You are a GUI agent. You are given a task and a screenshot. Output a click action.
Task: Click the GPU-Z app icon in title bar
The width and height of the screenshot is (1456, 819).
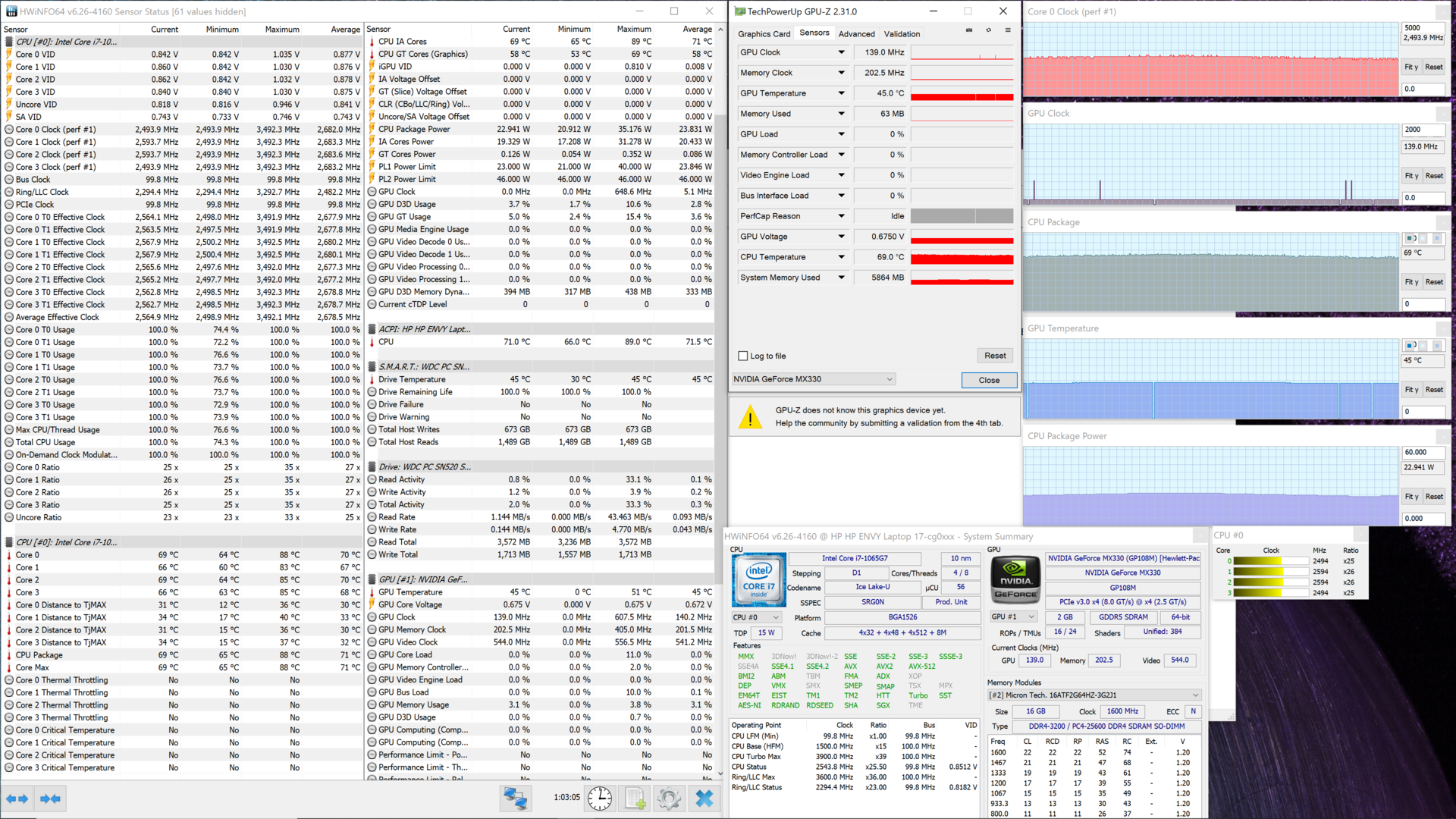(740, 11)
